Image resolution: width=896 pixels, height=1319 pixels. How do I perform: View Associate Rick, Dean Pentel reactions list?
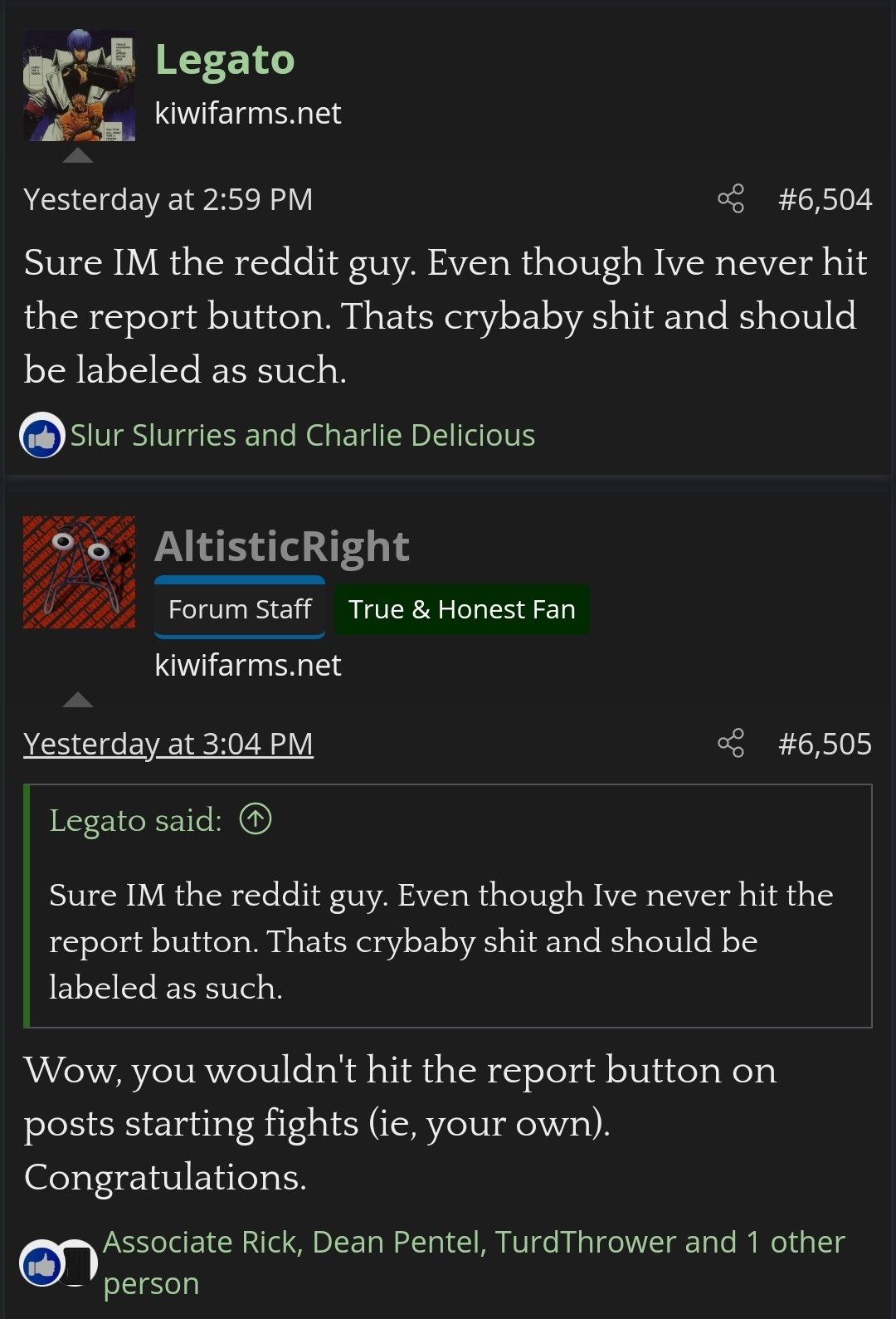[474, 1263]
